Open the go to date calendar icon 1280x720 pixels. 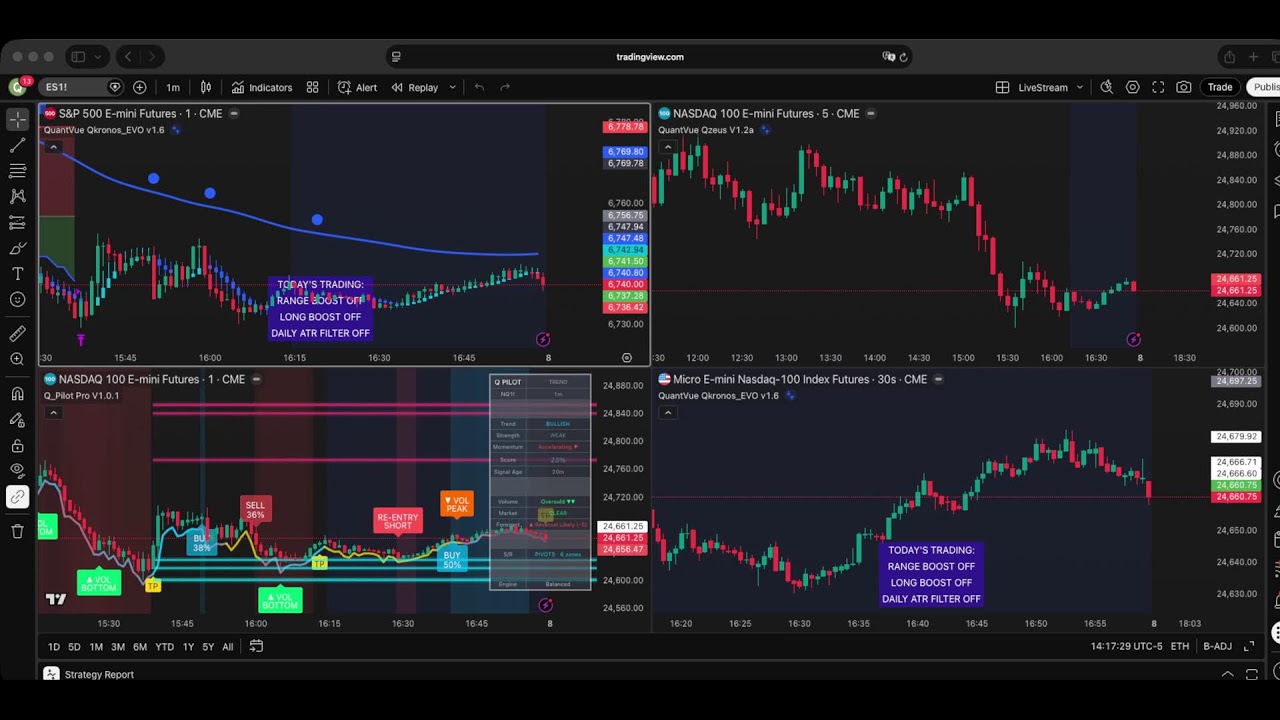point(256,647)
